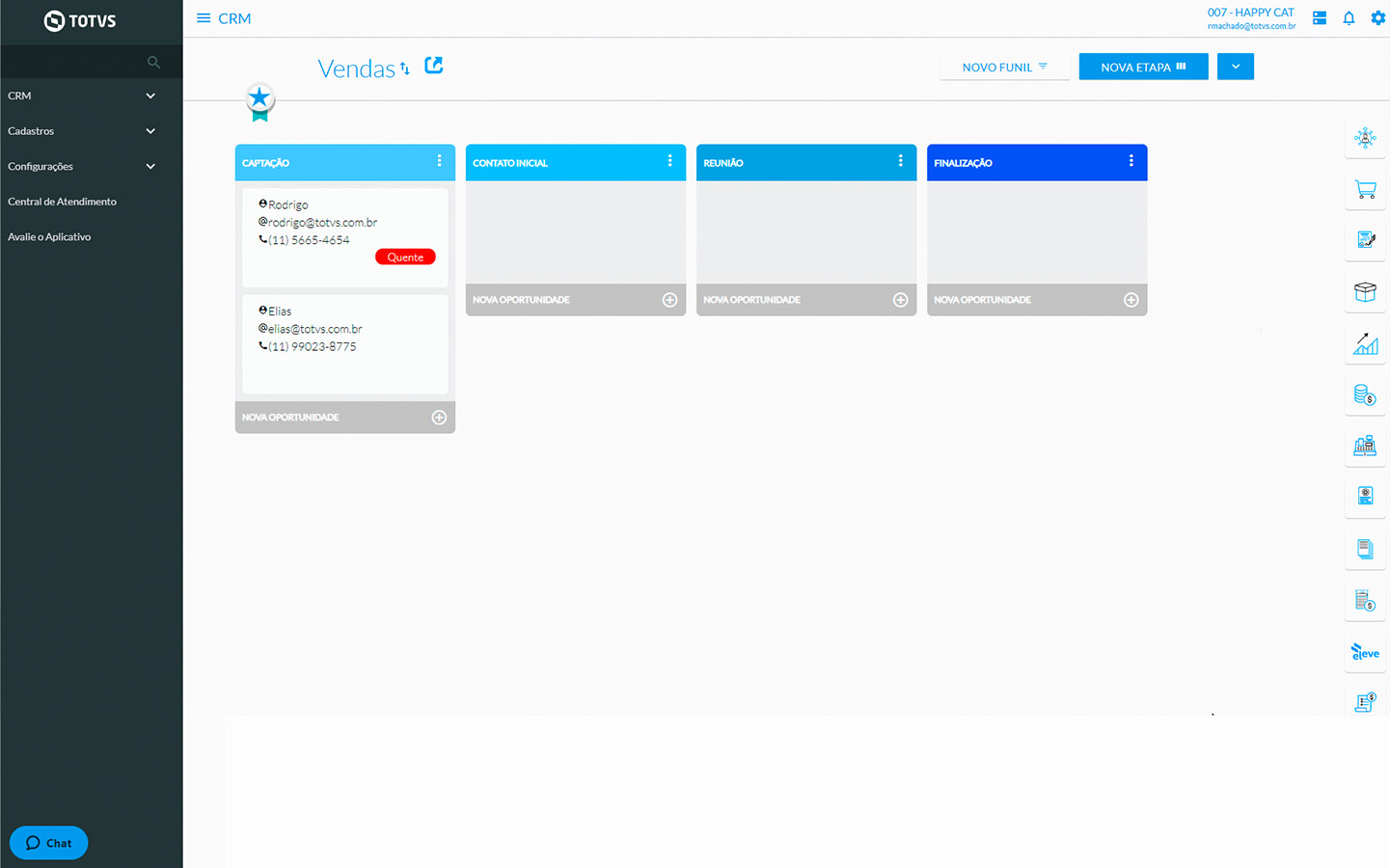
Task: Click the export icon next to Vendas
Action: [x=434, y=66]
